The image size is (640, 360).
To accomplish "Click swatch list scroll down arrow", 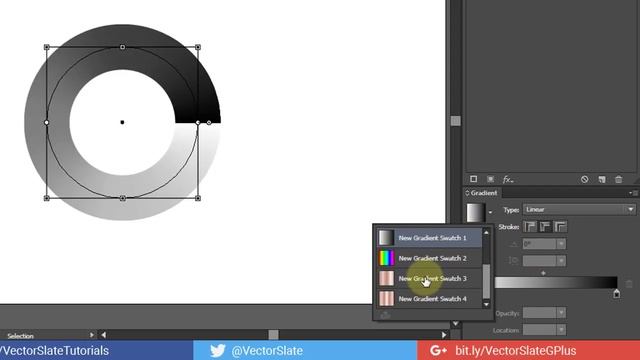I will pos(486,304).
